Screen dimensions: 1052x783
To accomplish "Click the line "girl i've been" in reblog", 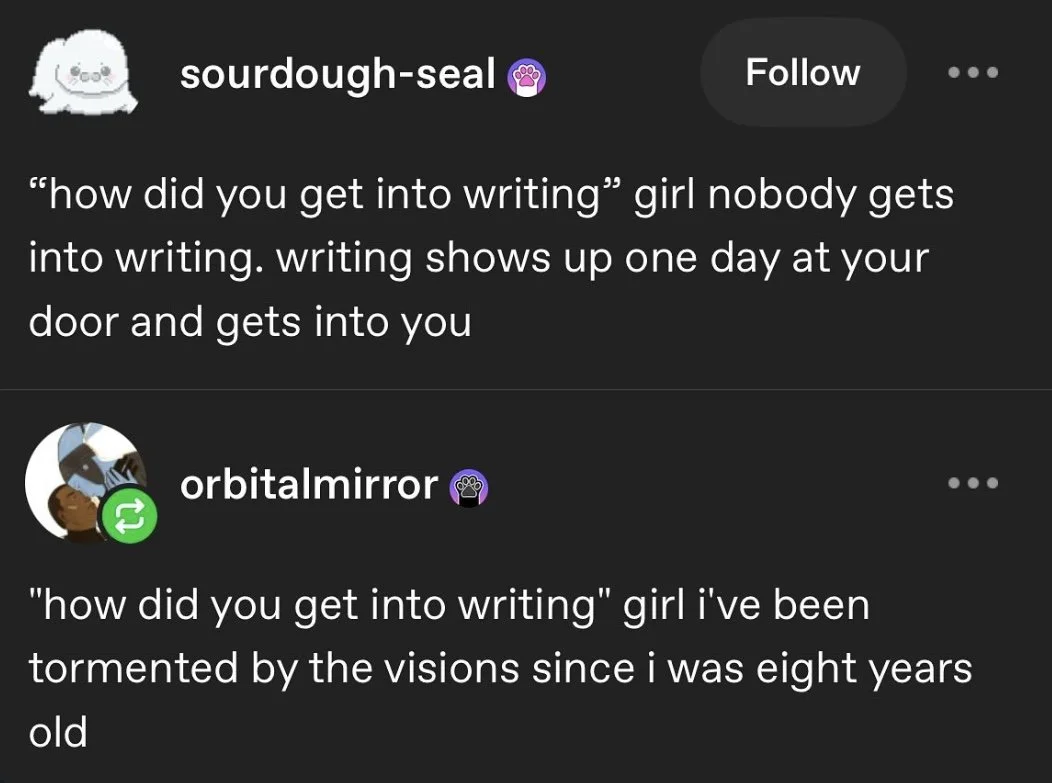I will tap(746, 605).
